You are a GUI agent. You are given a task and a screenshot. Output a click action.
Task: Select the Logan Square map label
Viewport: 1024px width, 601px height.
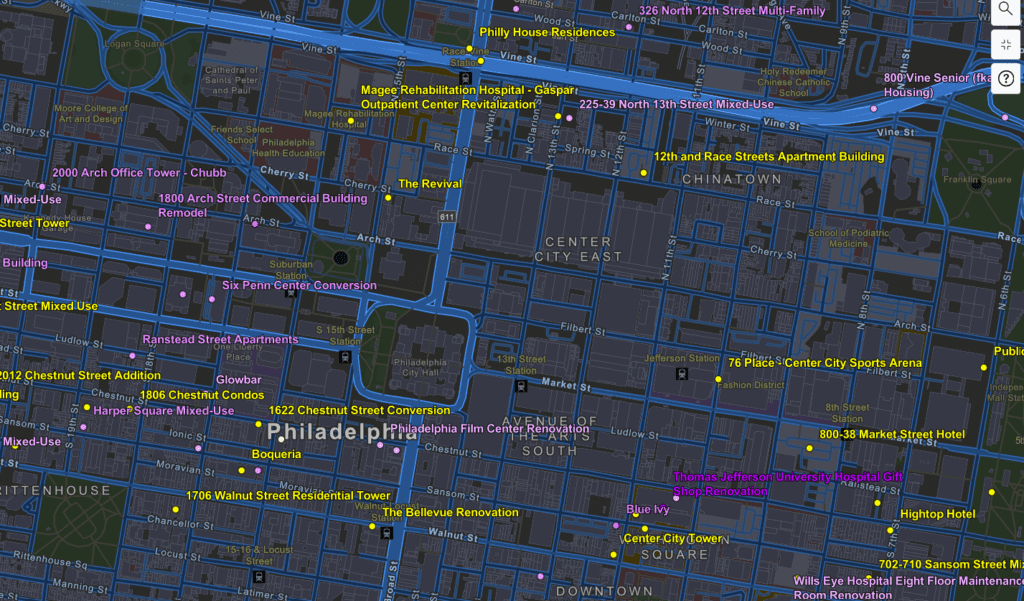click(135, 44)
